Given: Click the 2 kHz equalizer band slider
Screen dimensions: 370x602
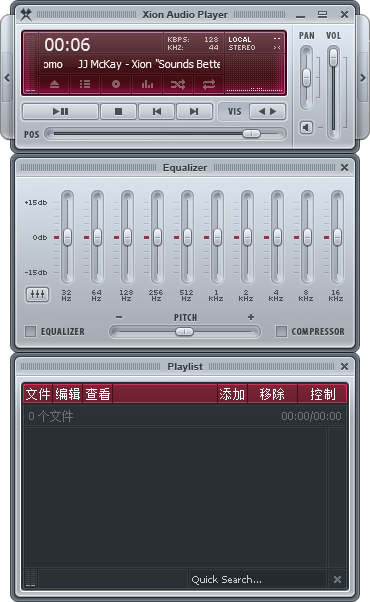Looking at the screenshot, I should [x=247, y=237].
